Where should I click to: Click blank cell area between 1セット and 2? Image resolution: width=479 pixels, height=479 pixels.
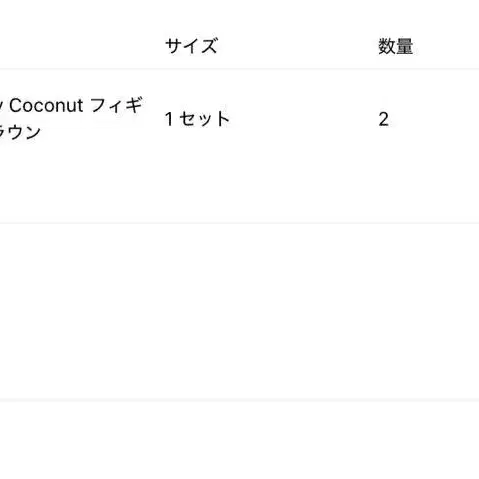[x=304, y=119]
